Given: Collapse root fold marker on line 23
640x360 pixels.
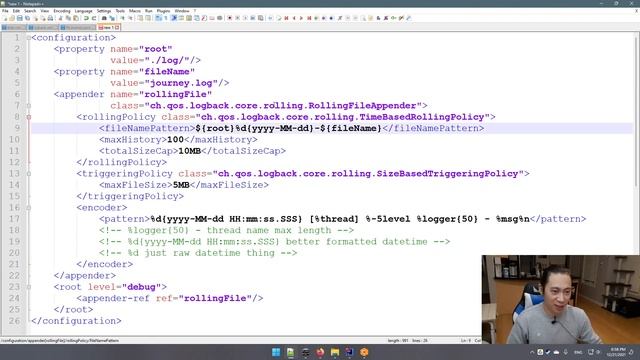Looking at the screenshot, I should coord(29,287).
